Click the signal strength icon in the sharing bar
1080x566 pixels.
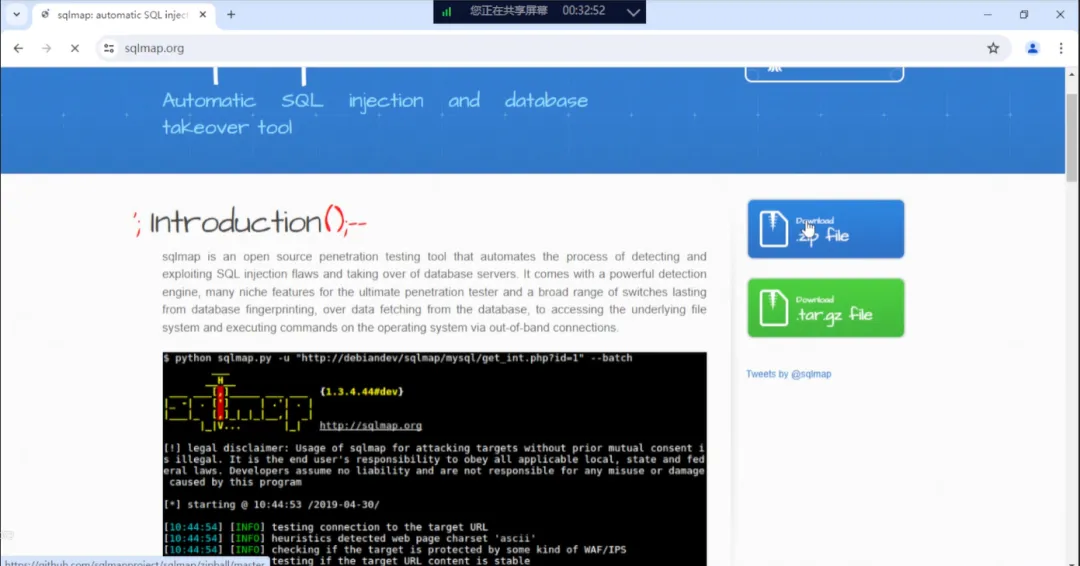(x=446, y=12)
